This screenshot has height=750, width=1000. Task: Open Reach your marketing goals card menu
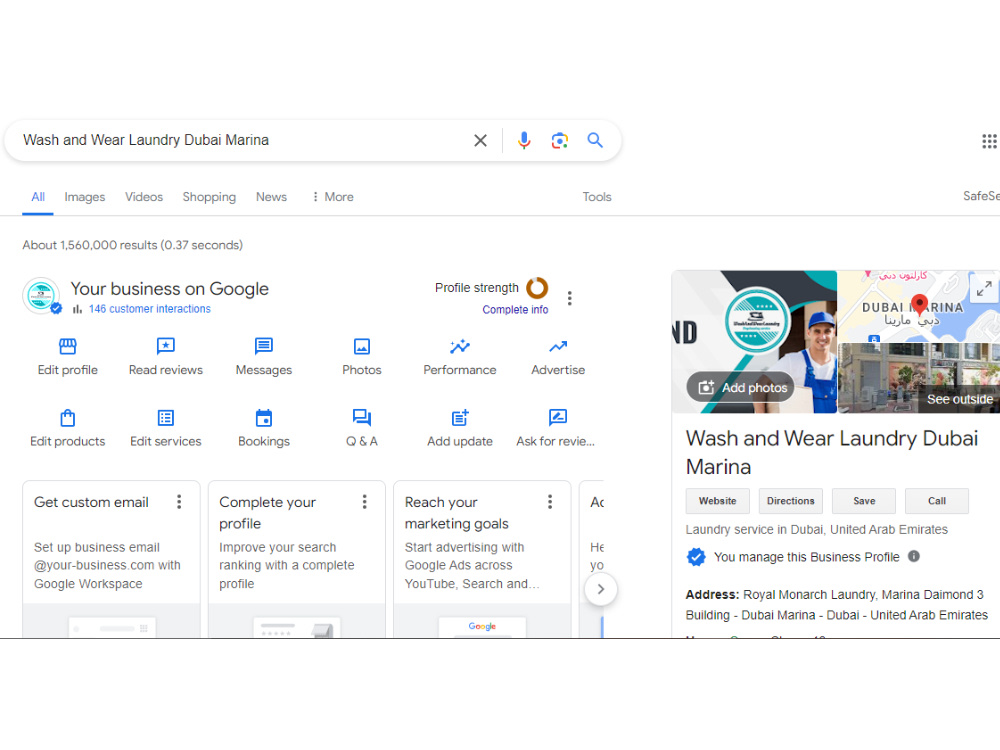[x=550, y=502]
